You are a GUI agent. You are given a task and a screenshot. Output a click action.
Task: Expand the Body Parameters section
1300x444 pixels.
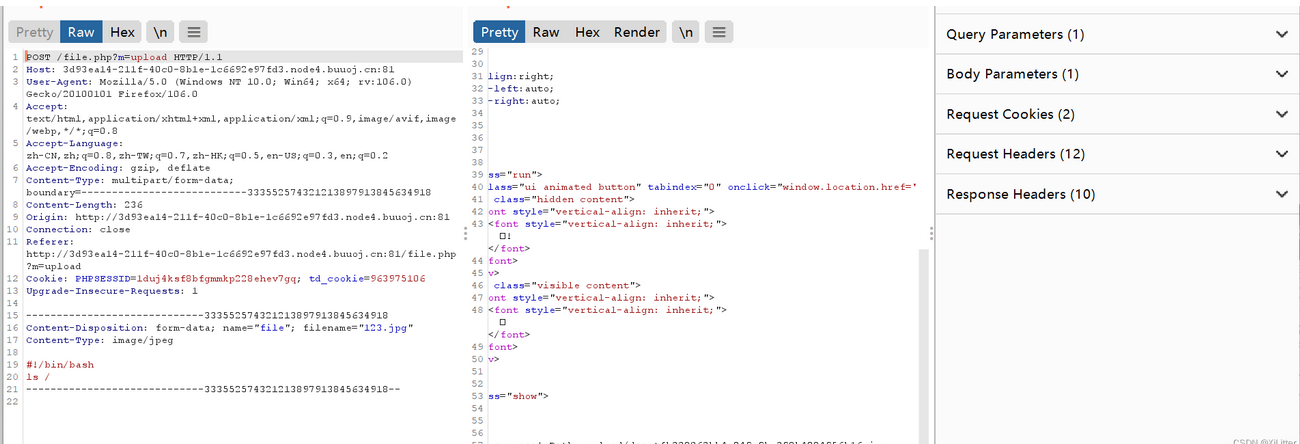coord(1281,74)
